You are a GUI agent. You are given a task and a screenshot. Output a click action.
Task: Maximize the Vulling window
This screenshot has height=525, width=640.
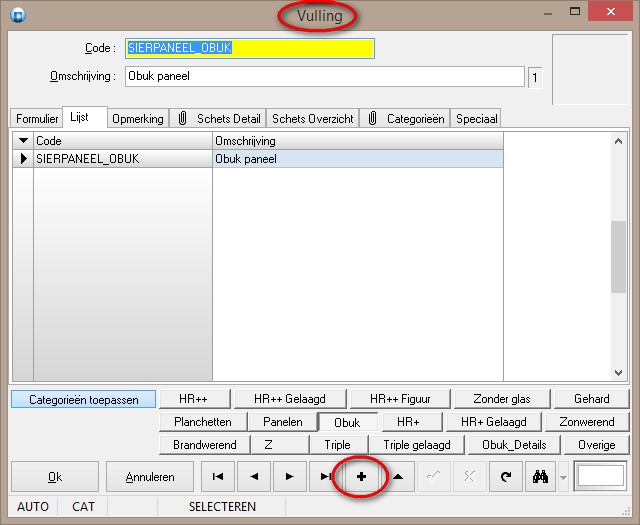coord(575,11)
